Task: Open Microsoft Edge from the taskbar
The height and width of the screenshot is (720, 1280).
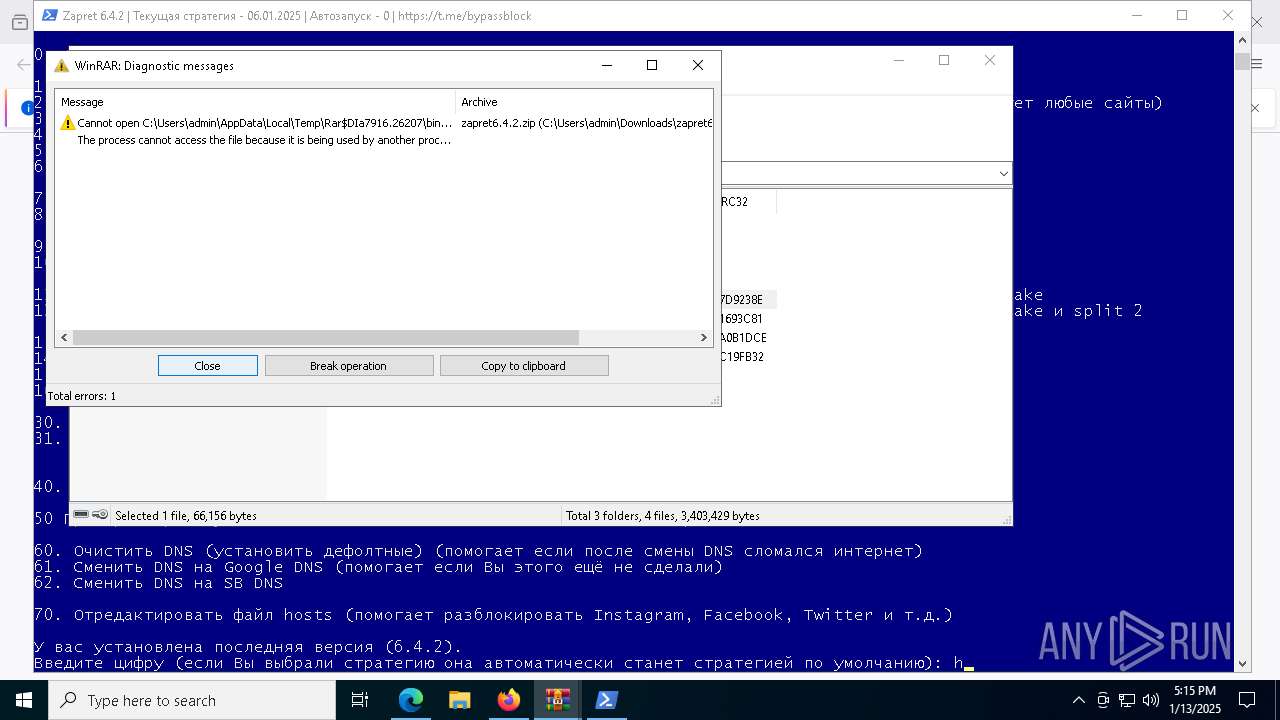Action: (411, 700)
